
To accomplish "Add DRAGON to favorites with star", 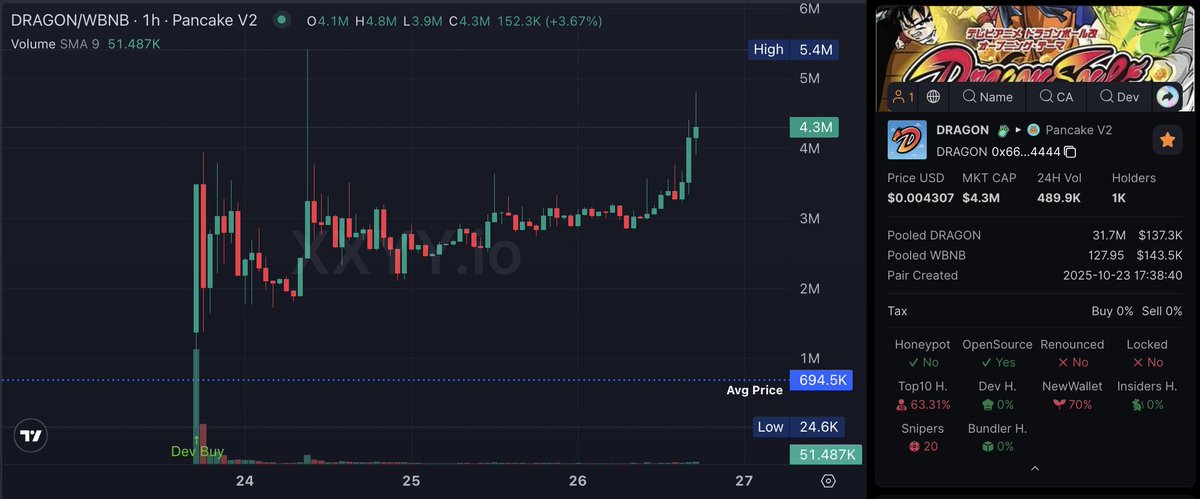I will [x=1167, y=141].
